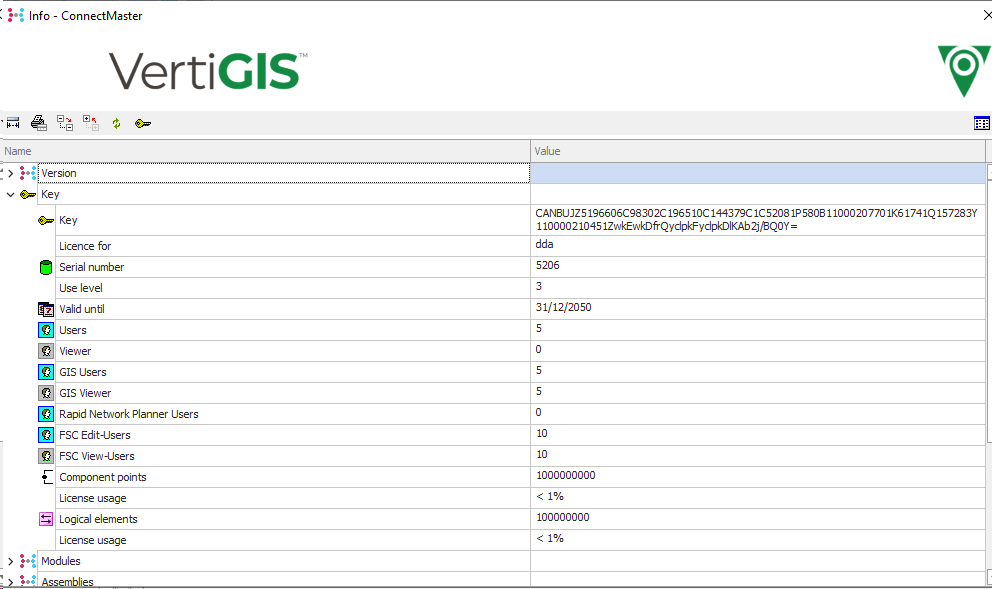This screenshot has width=992, height=589.
Task: Click the icon beside GIS Viewer
Action: [x=46, y=393]
